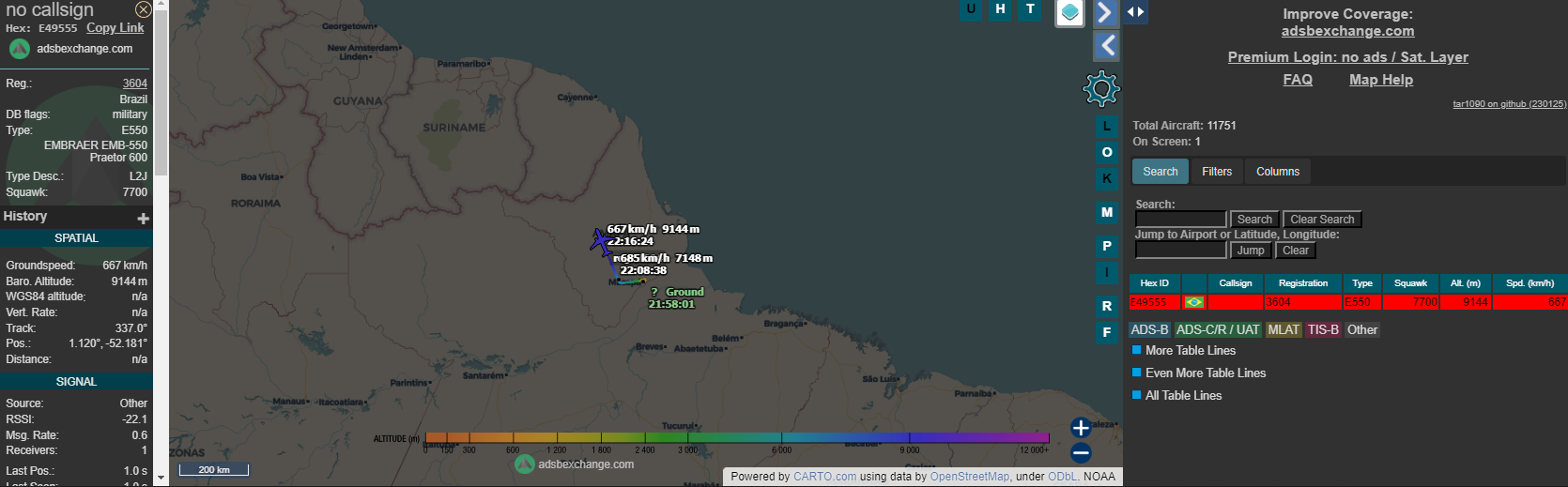Click the ADS-C/R / UAT legend label
This screenshot has height=487, width=1568.
[1218, 330]
